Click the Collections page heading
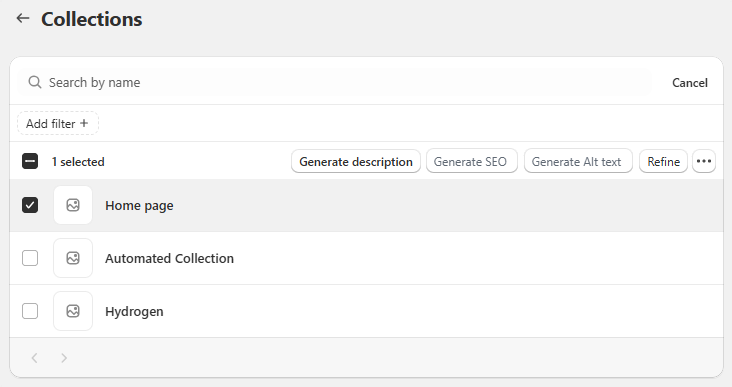 click(x=92, y=19)
